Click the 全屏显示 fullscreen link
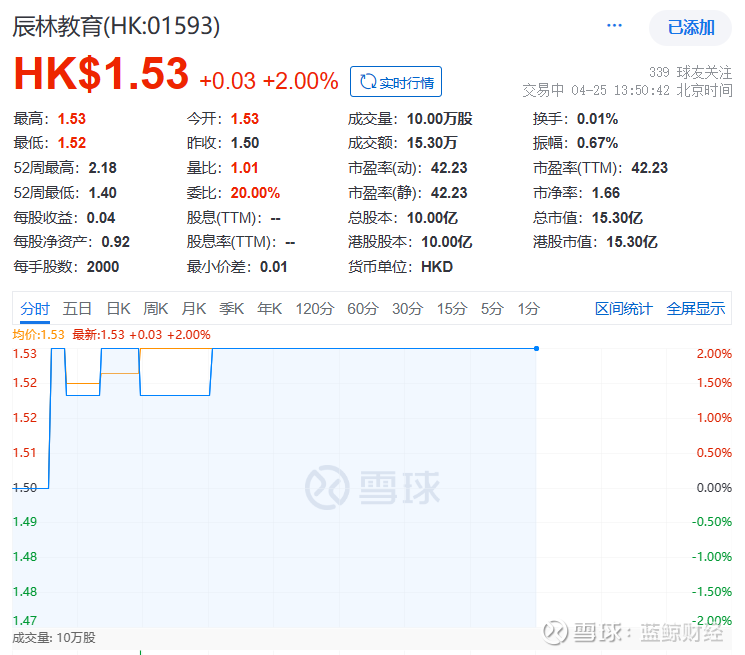The height and width of the screenshot is (655, 745). (x=696, y=309)
